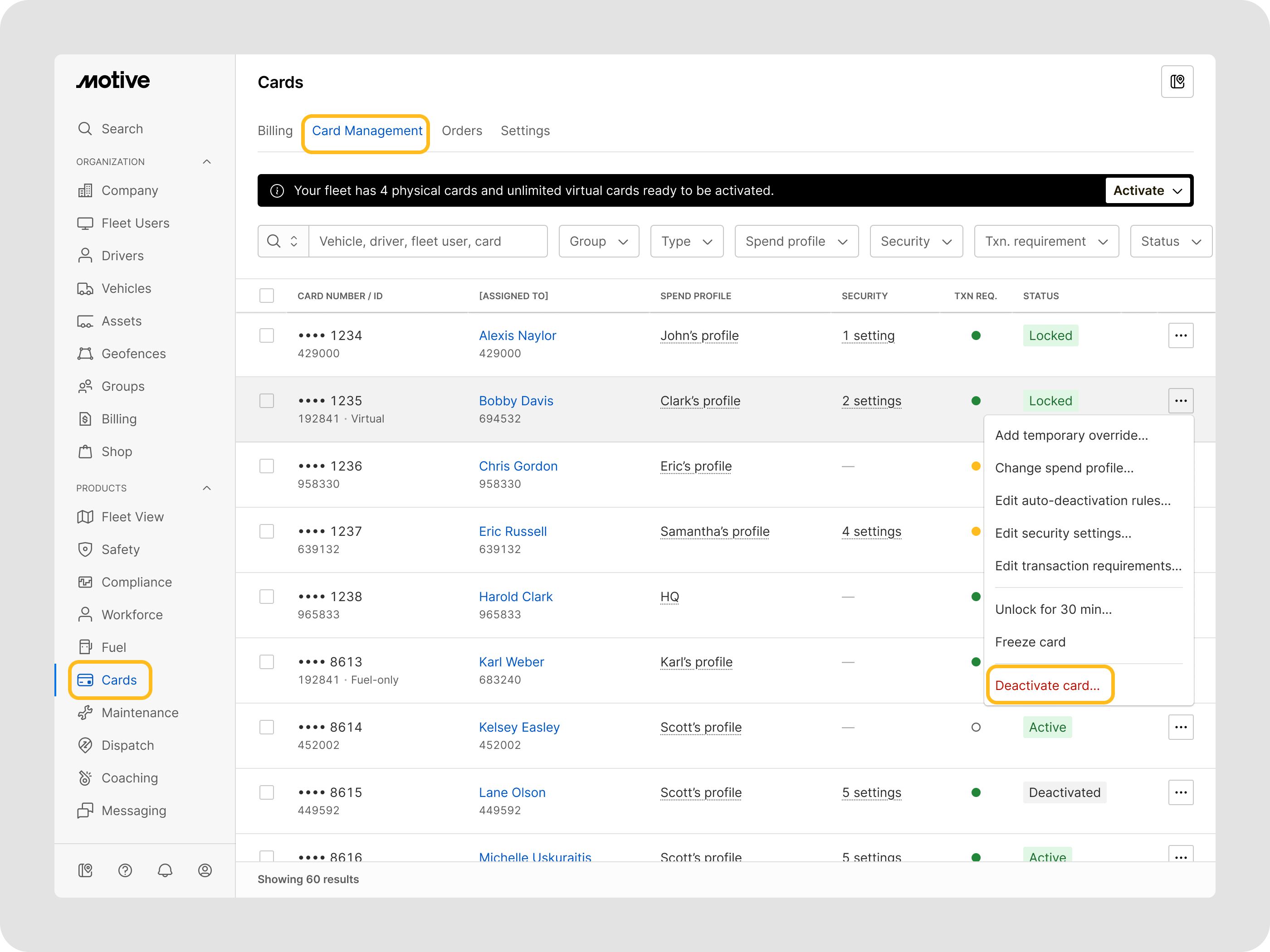Open the Spend profile filter dropdown

(x=796, y=242)
